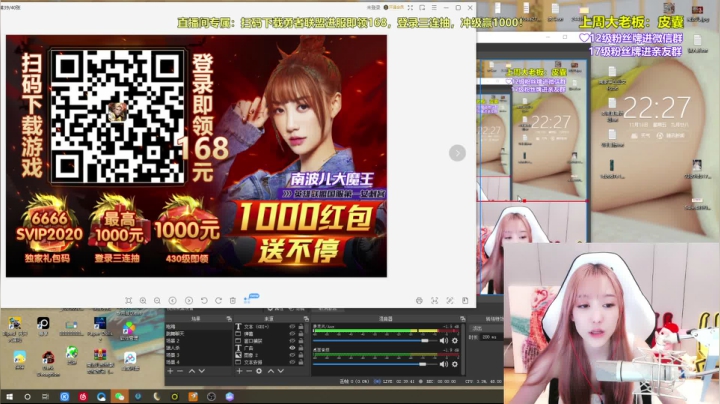Pop out the OBS mixer dock panel
The height and width of the screenshot is (404, 720).
coord(462,319)
